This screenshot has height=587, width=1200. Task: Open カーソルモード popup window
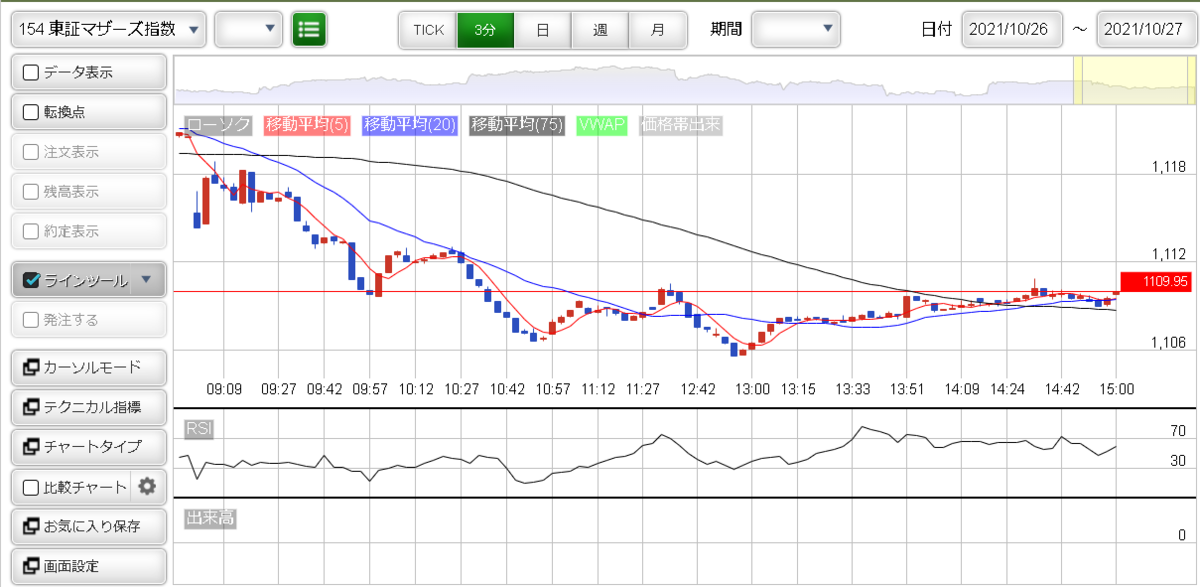pyautogui.click(x=88, y=368)
